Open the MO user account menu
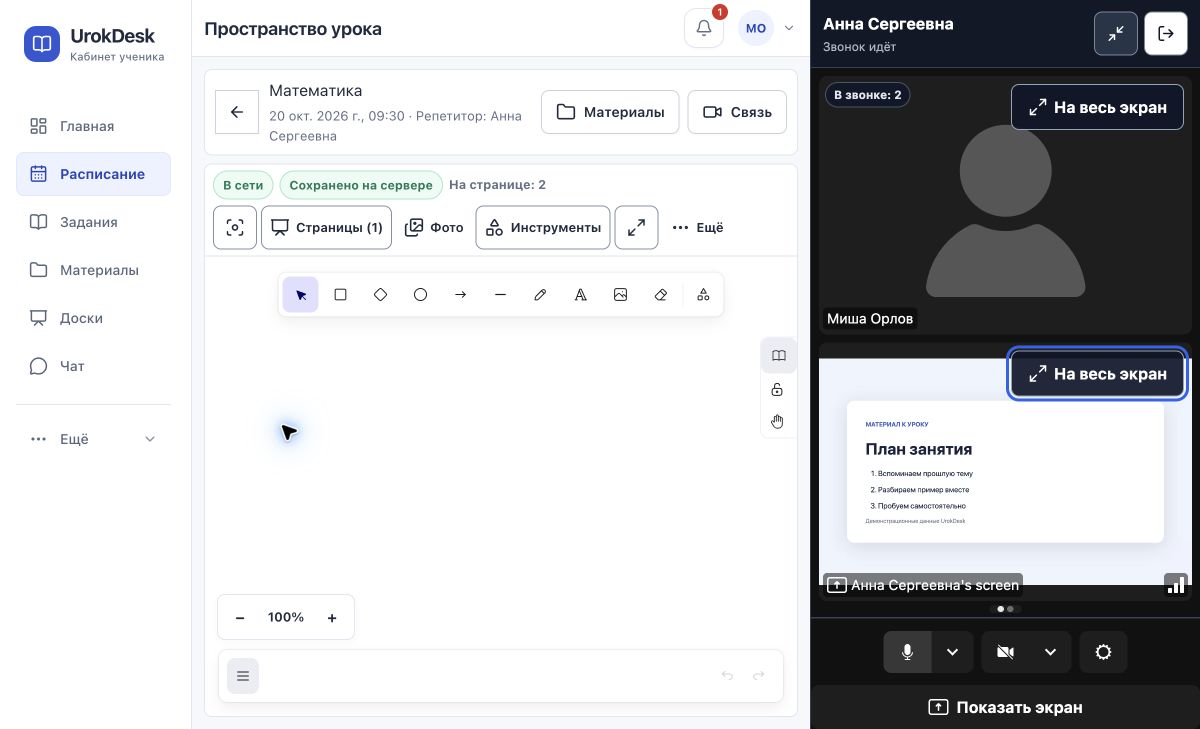The height and width of the screenshot is (729, 1200). click(766, 28)
